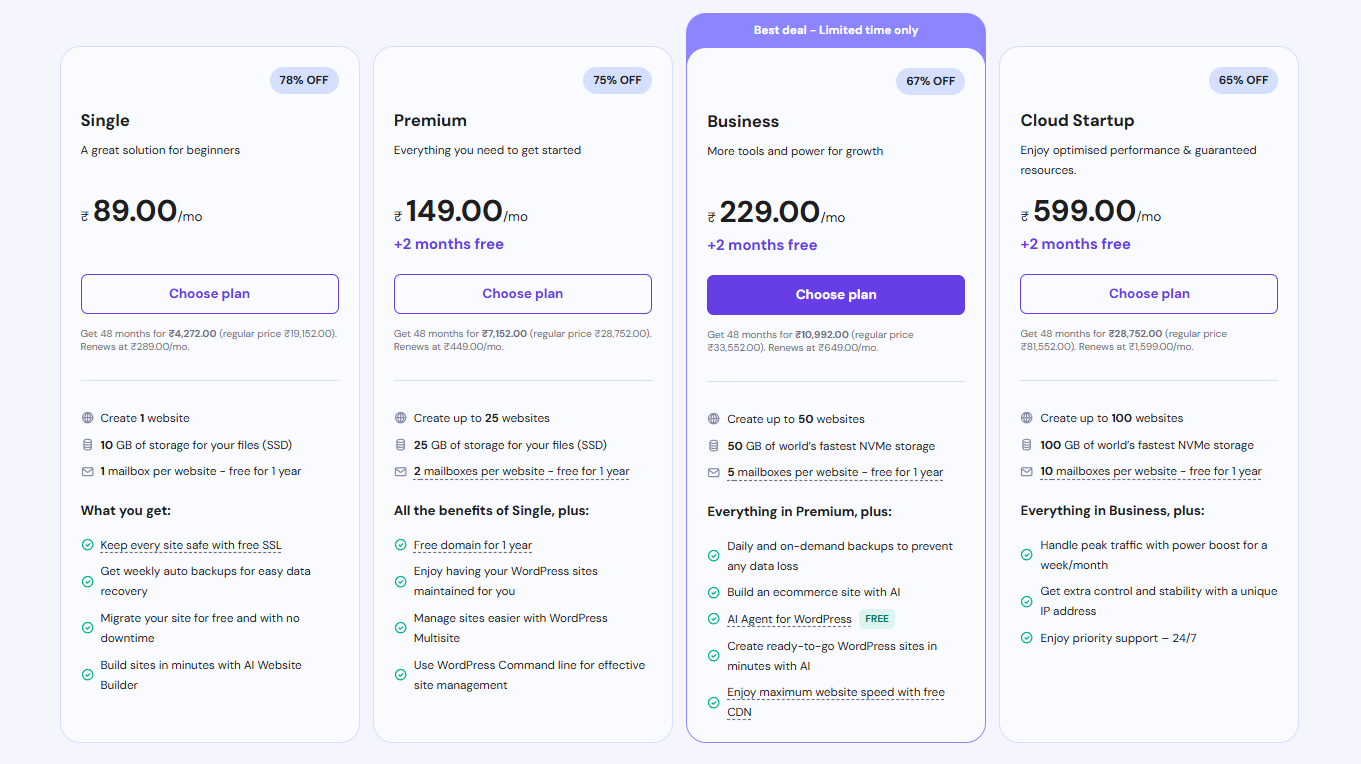
Task: Click the storage icon in Premium plan
Action: tap(401, 445)
